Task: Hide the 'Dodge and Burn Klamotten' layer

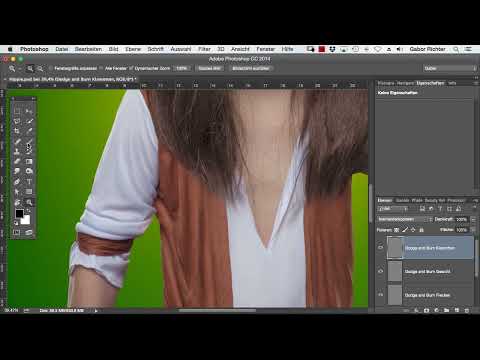Action: click(380, 248)
